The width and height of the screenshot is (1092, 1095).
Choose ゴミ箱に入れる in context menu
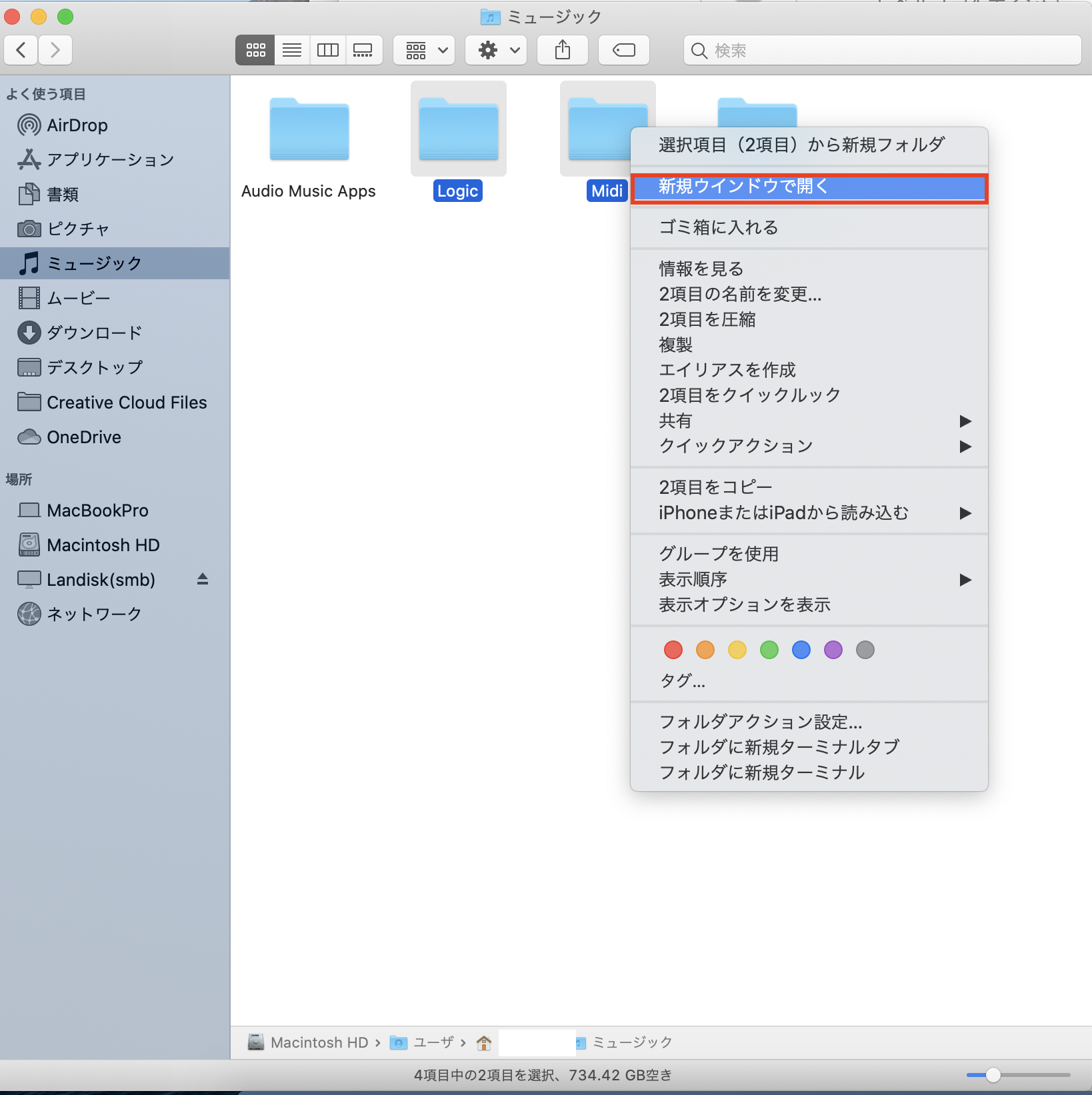click(x=809, y=228)
